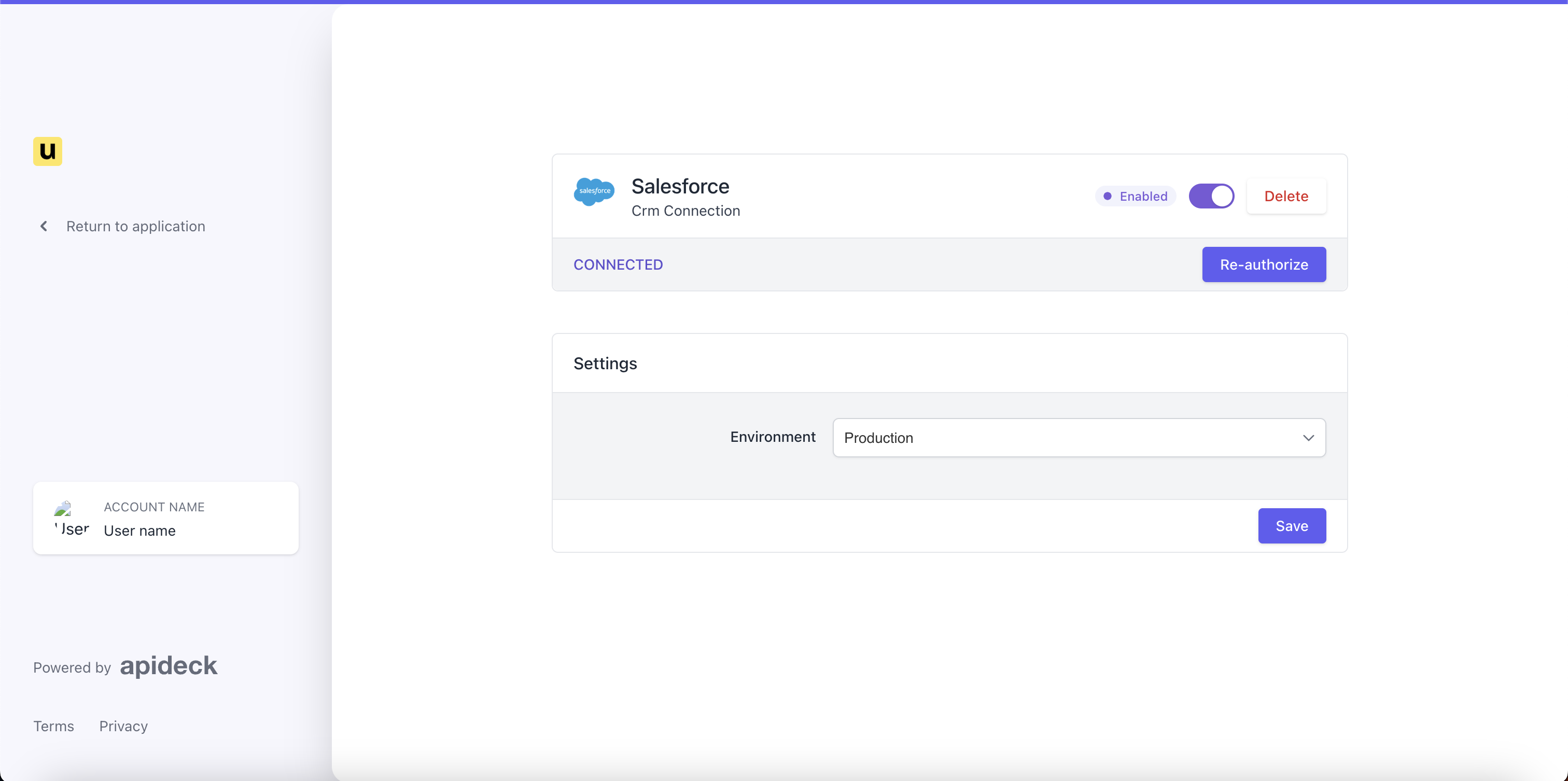The image size is (1568, 781).
Task: Click the apideck logo
Action: coord(168,666)
